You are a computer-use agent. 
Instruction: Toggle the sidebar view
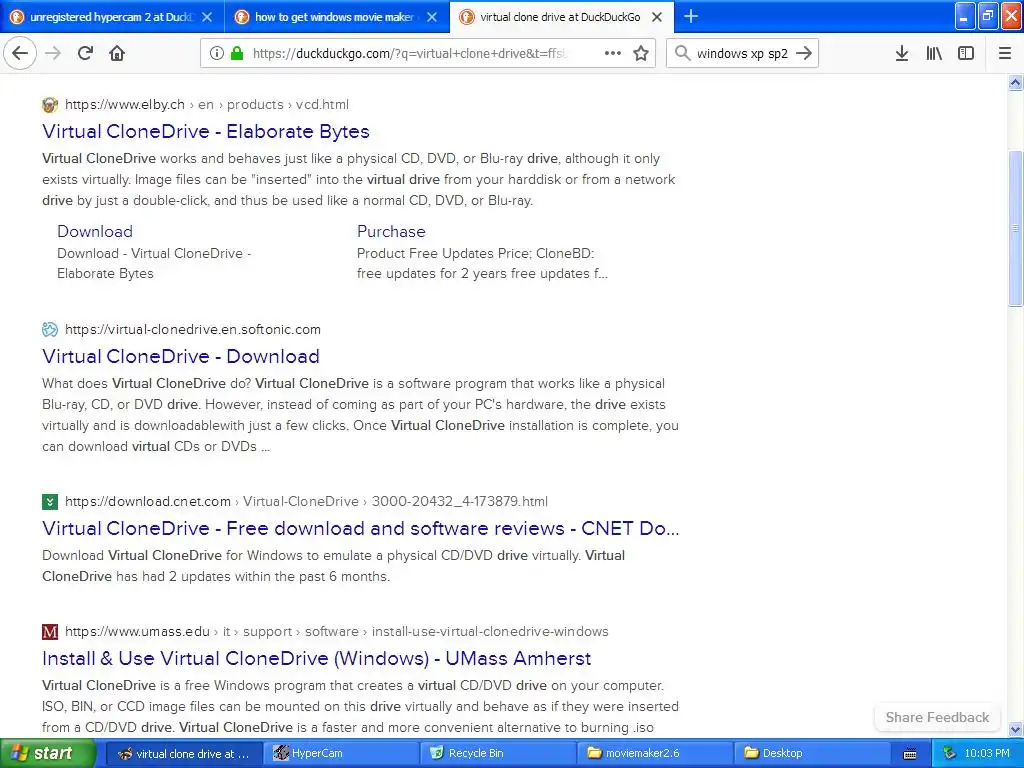[966, 53]
